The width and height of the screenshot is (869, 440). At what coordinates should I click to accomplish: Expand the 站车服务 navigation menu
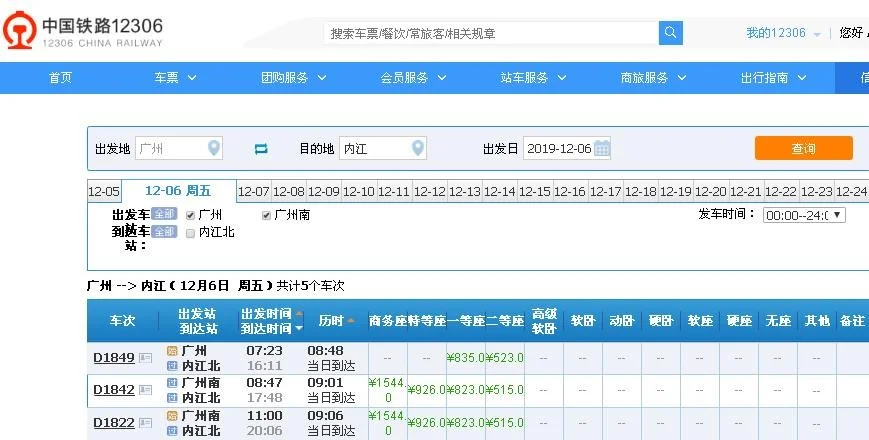533,78
